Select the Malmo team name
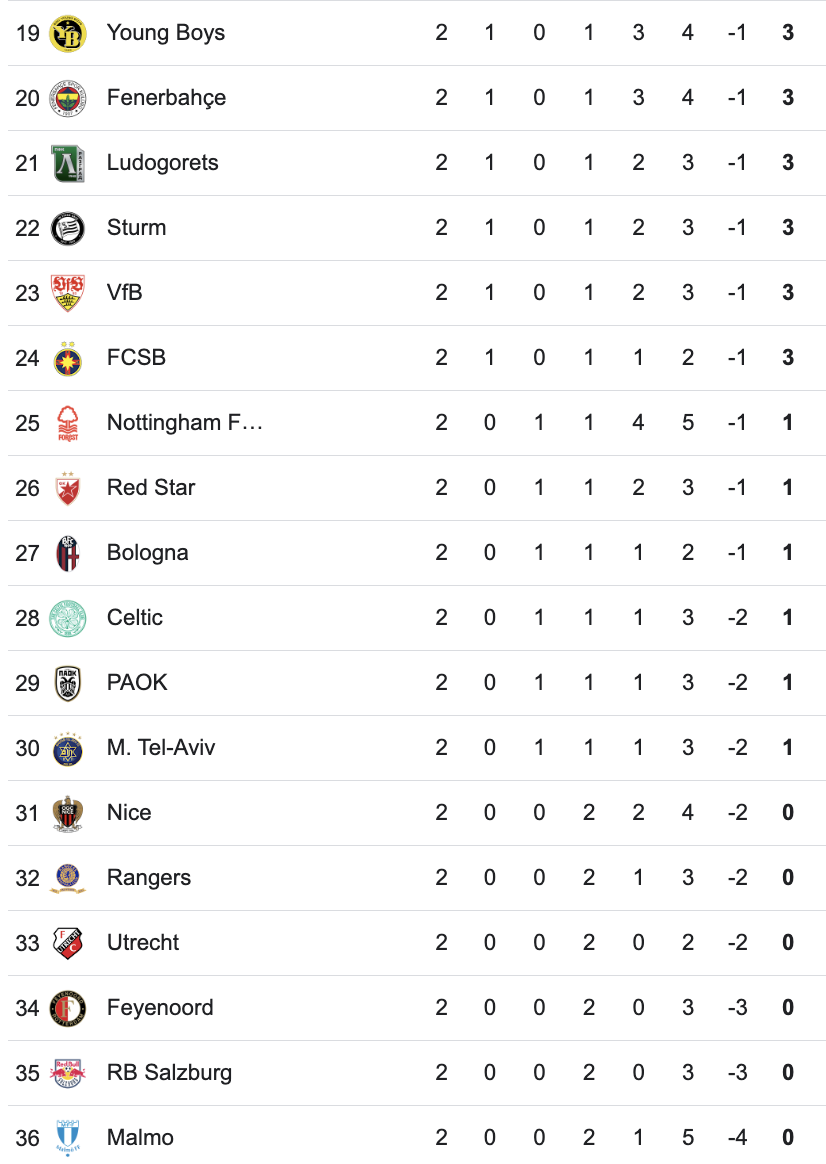This screenshot has height=1164, width=826. pyautogui.click(x=140, y=1138)
